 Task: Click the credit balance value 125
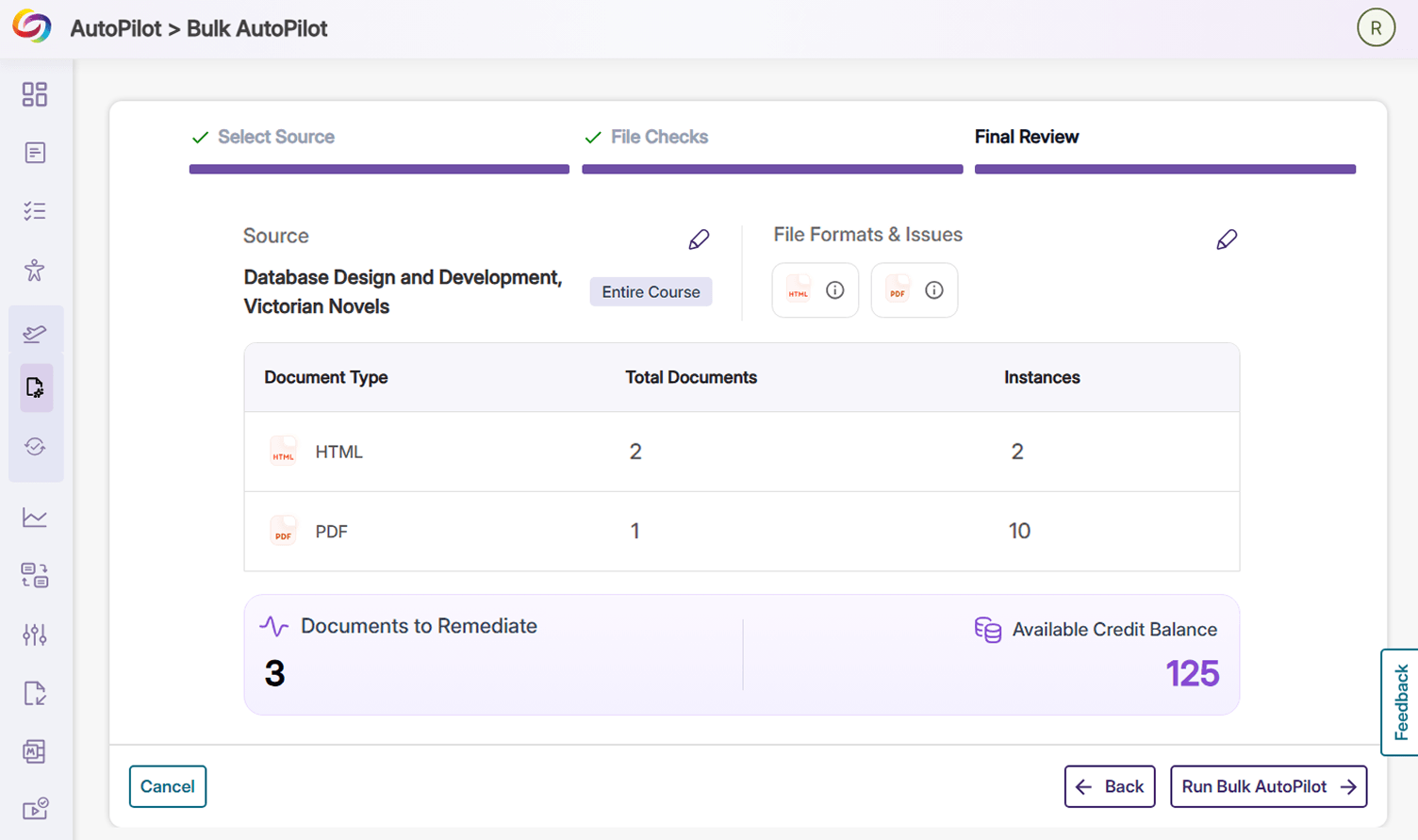pos(1193,673)
